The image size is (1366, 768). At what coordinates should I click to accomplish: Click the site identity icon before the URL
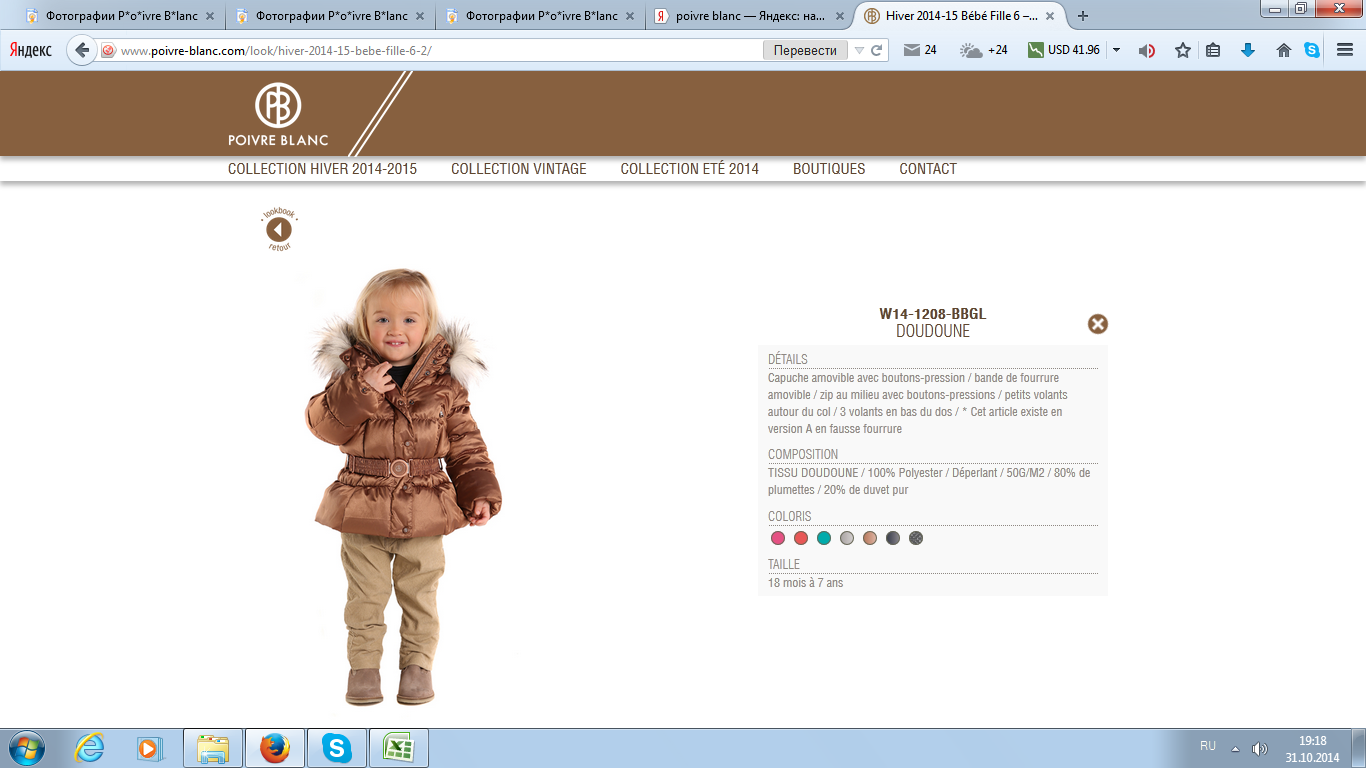pyautogui.click(x=109, y=50)
